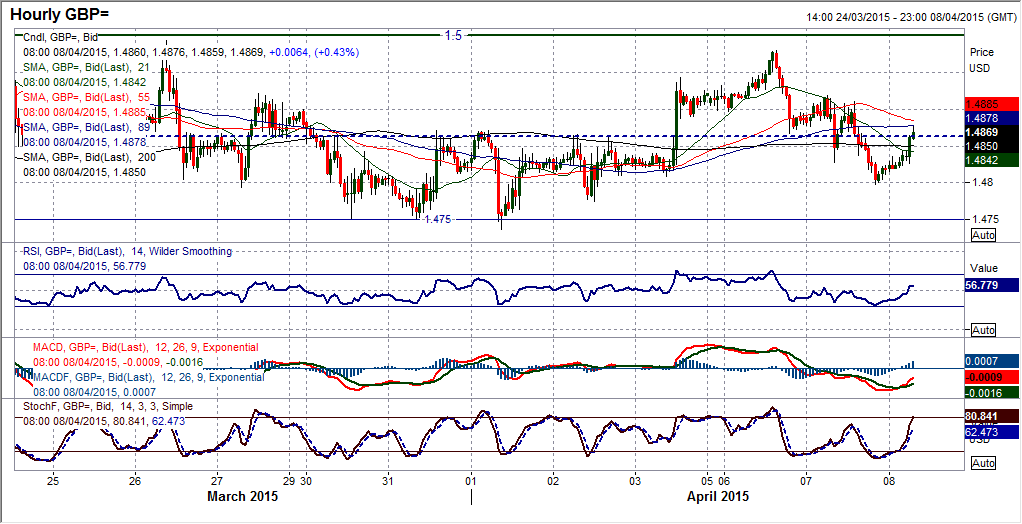Click the Price USD axis heading
Viewport: 1022px width, 524px height.
coord(982,60)
